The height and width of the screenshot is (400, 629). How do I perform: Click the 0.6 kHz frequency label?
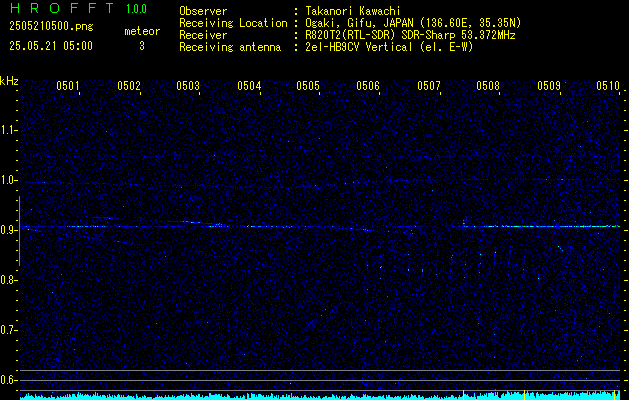8,380
